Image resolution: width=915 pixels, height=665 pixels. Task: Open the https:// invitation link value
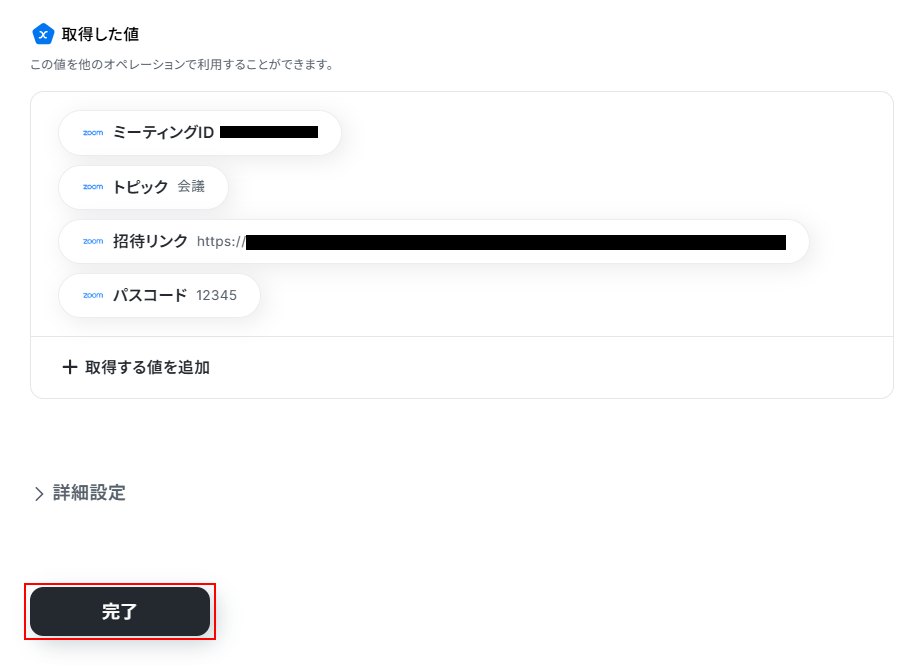point(491,242)
